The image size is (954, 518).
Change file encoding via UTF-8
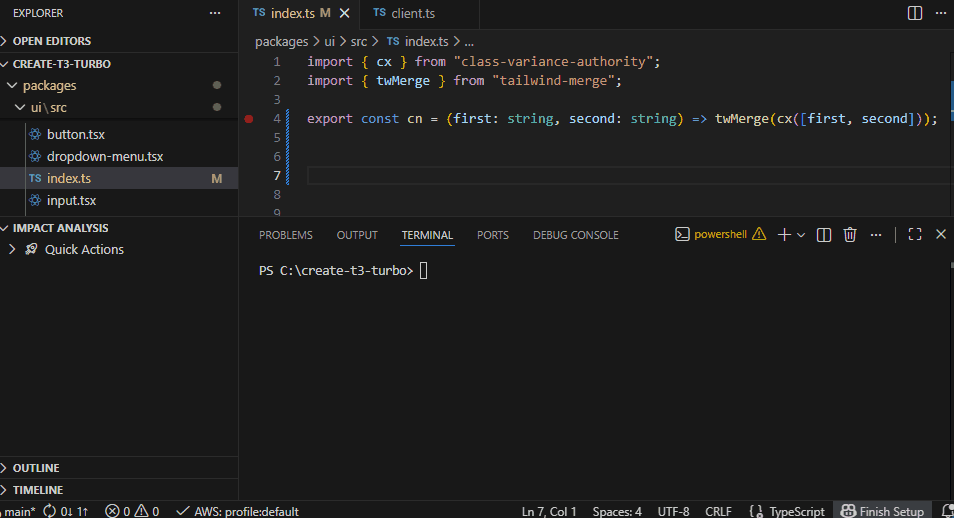tap(673, 511)
